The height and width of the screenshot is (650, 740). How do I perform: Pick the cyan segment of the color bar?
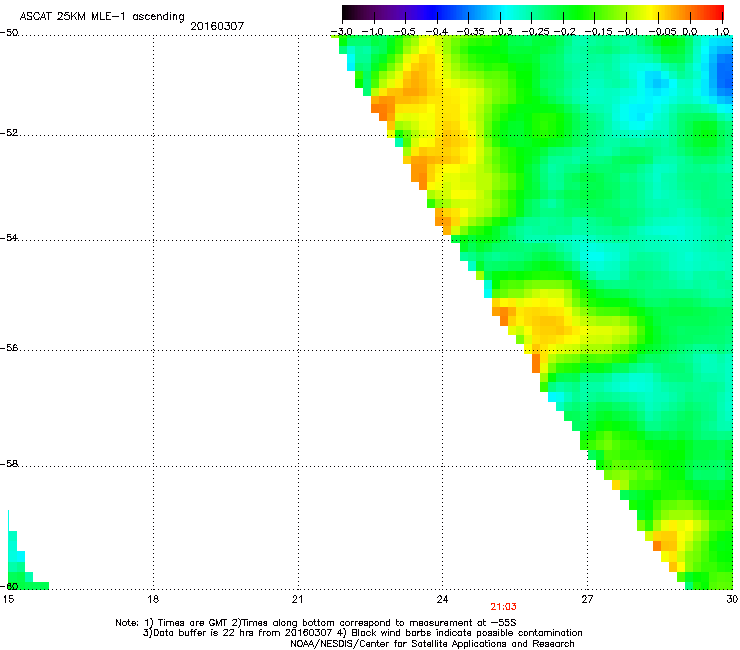(x=505, y=12)
